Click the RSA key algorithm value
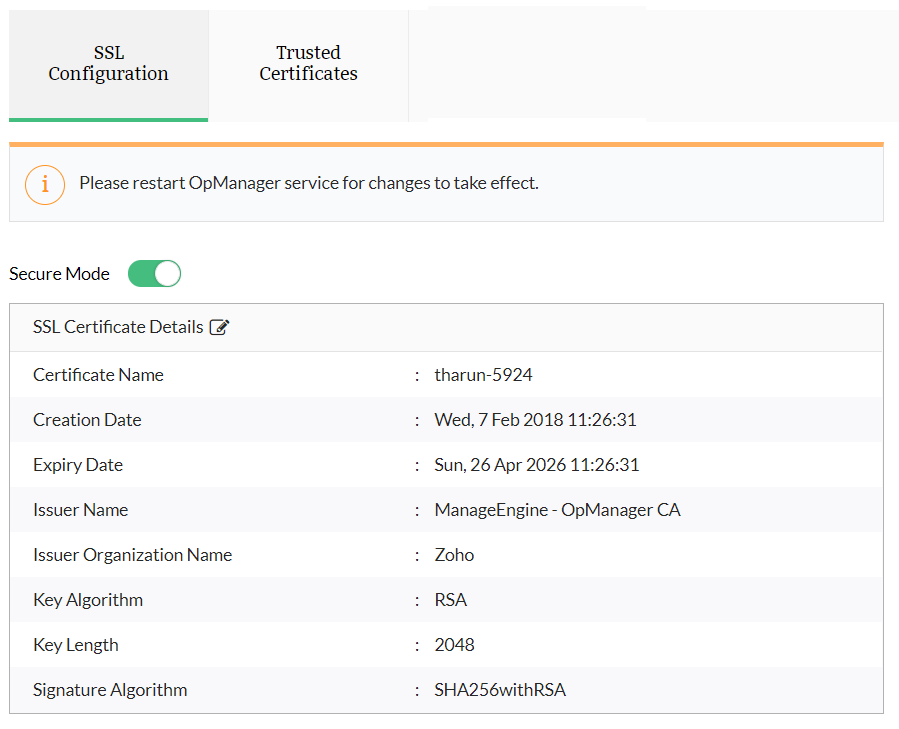 [x=451, y=600]
